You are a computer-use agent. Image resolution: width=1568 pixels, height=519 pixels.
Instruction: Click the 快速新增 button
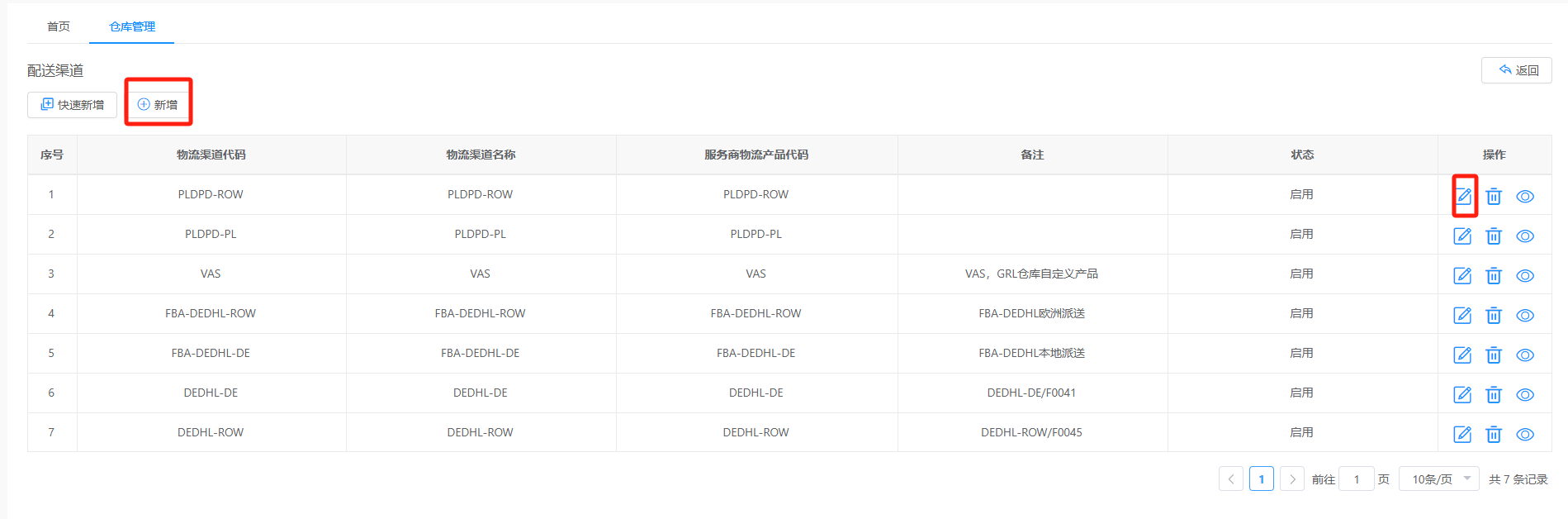[72, 105]
